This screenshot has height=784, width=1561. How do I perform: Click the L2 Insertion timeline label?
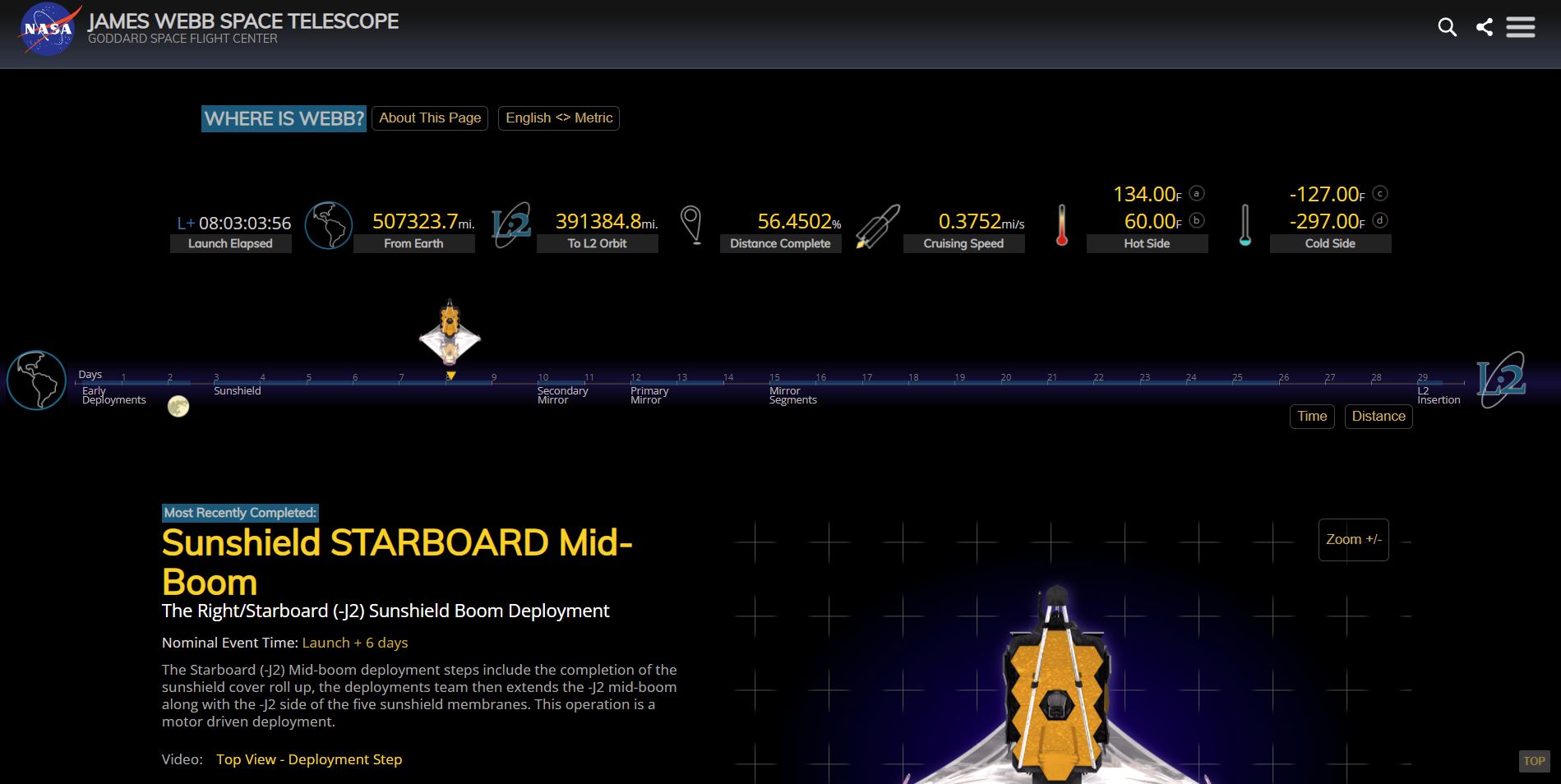[1439, 395]
